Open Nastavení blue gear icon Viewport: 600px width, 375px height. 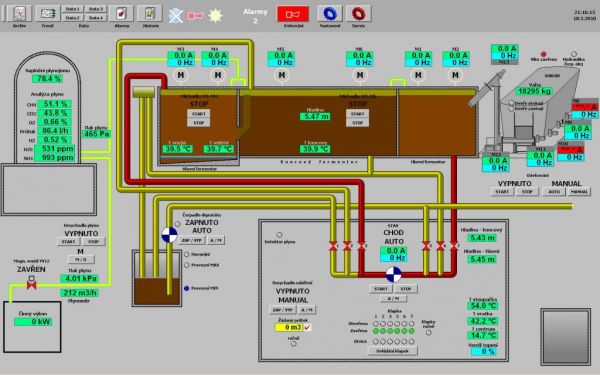(329, 14)
